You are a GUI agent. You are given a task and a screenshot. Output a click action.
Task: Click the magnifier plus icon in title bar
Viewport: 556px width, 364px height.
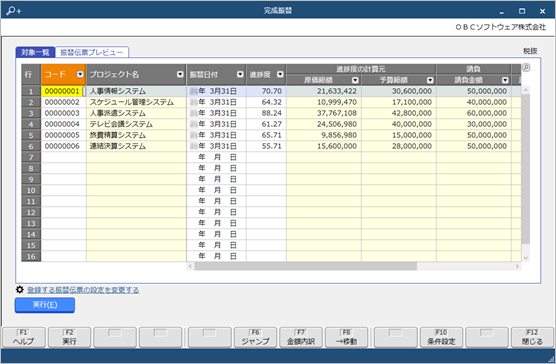[x=14, y=11]
